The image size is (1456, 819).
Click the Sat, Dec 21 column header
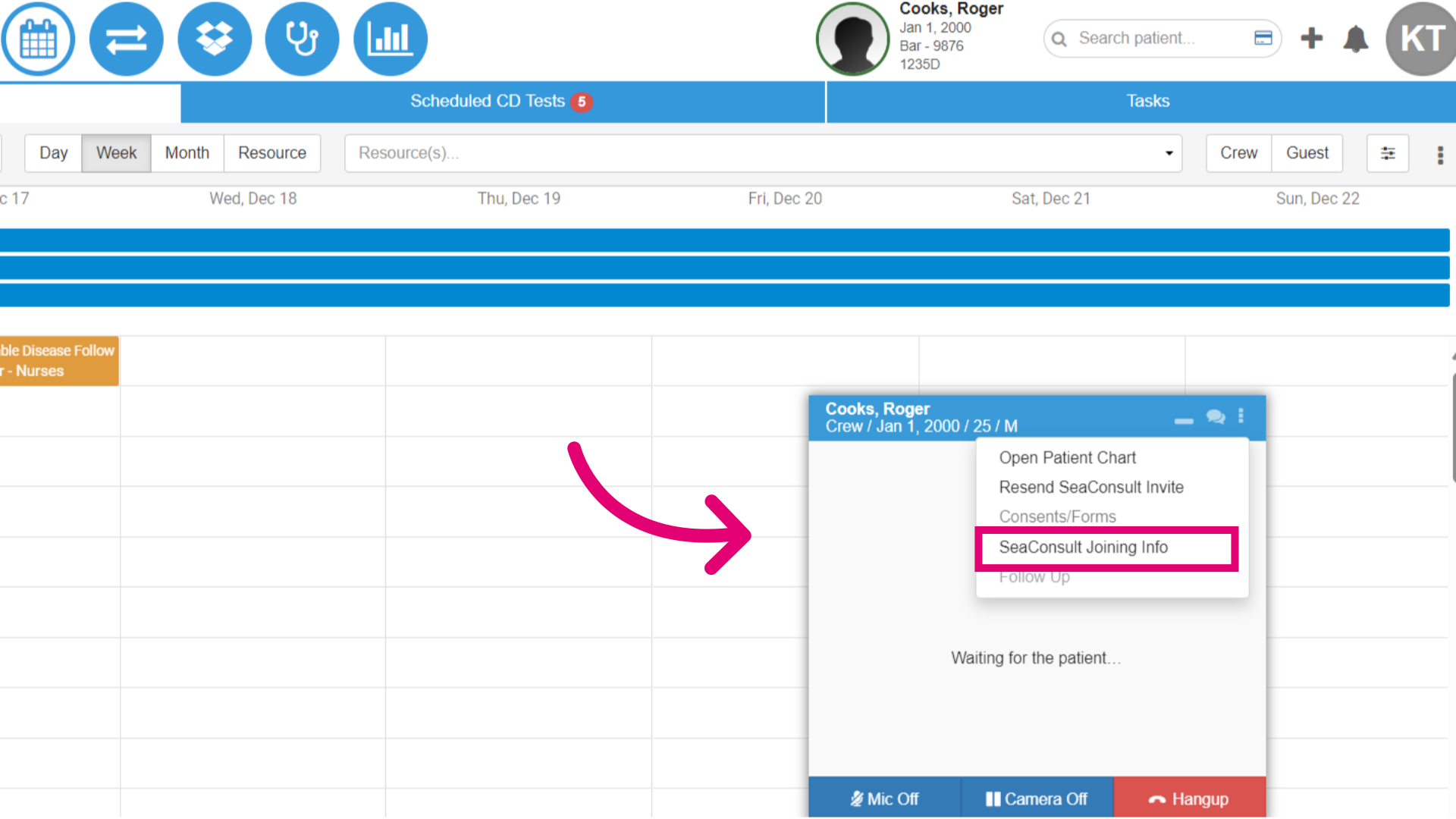click(1051, 199)
